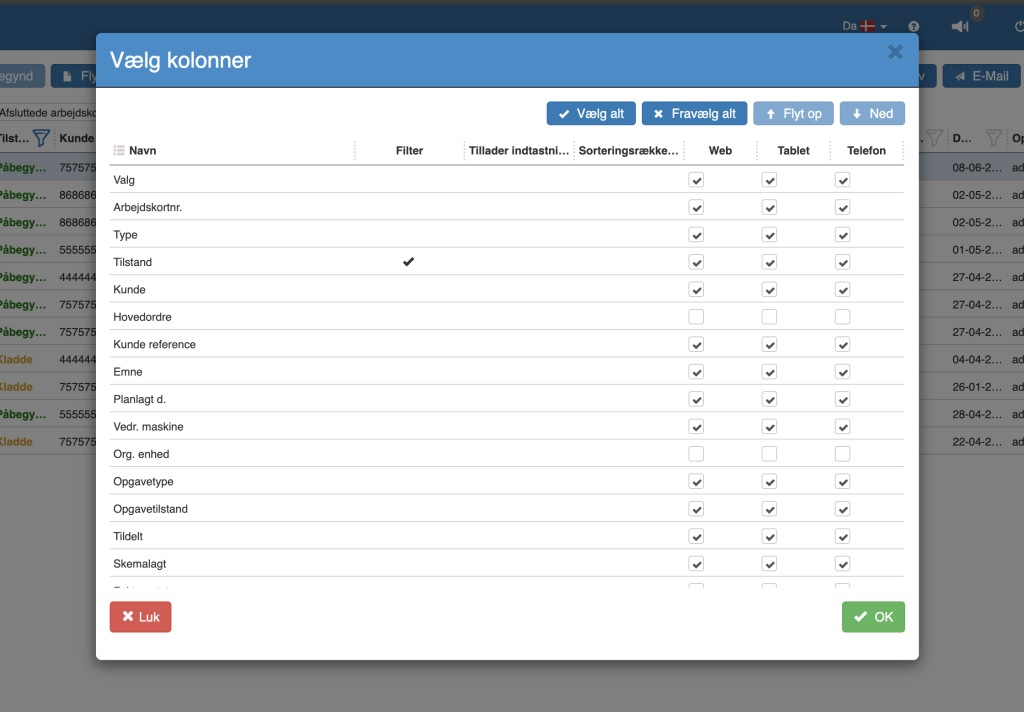The image size is (1024, 712).
Task: Toggle the Filter checkmark for Tilstand
Action: point(409,262)
